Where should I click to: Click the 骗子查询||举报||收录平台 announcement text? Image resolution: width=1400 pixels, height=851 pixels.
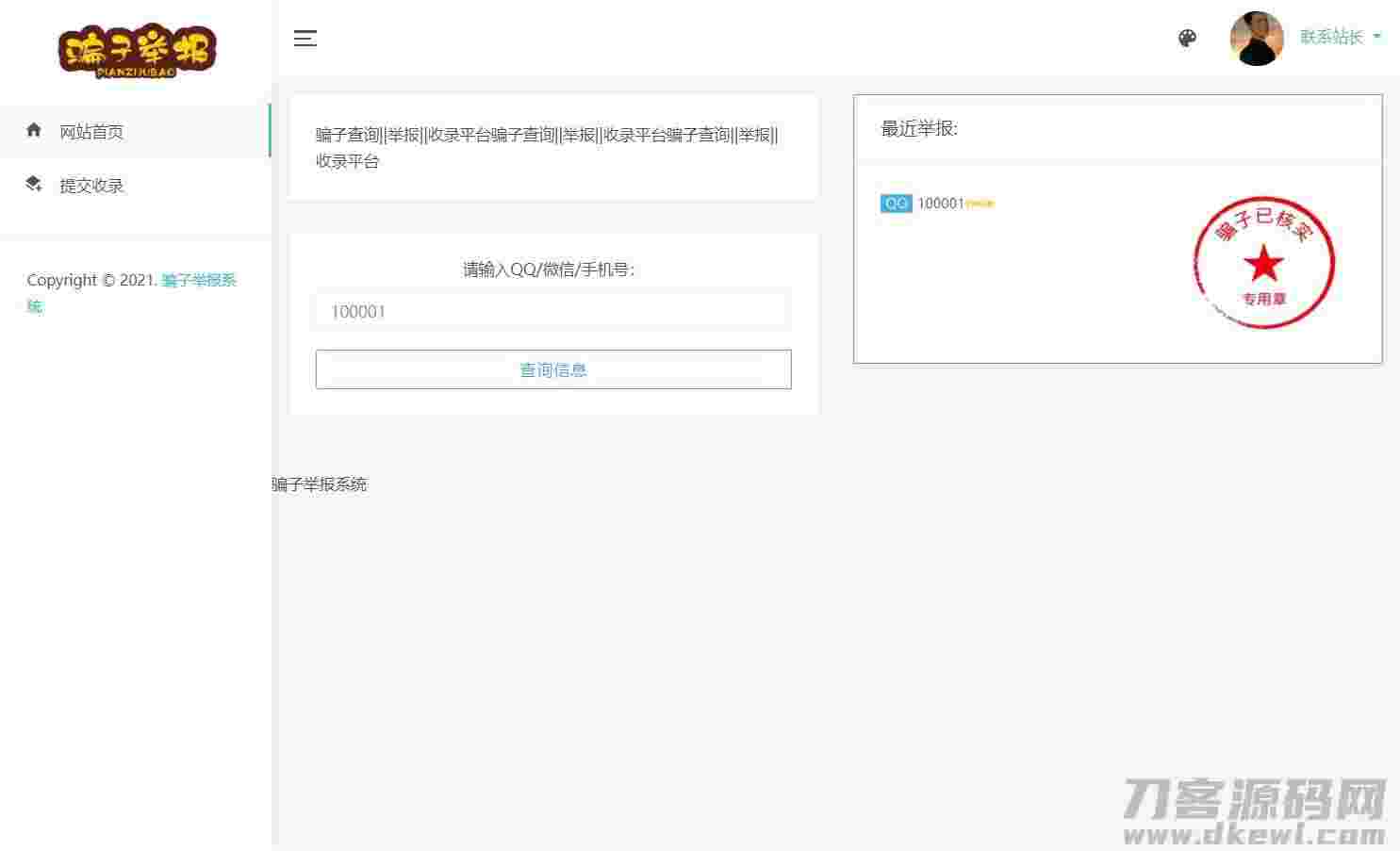548,148
